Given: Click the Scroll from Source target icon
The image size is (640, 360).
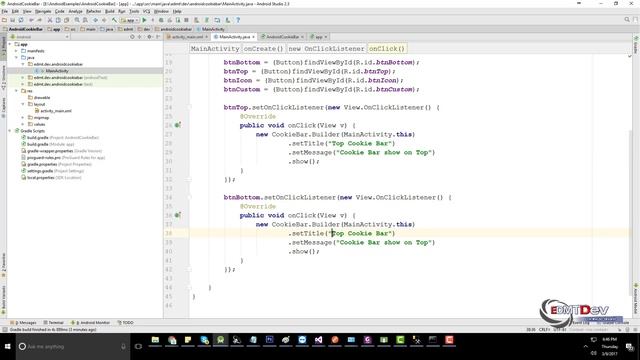Looking at the screenshot, I should click(132, 37).
